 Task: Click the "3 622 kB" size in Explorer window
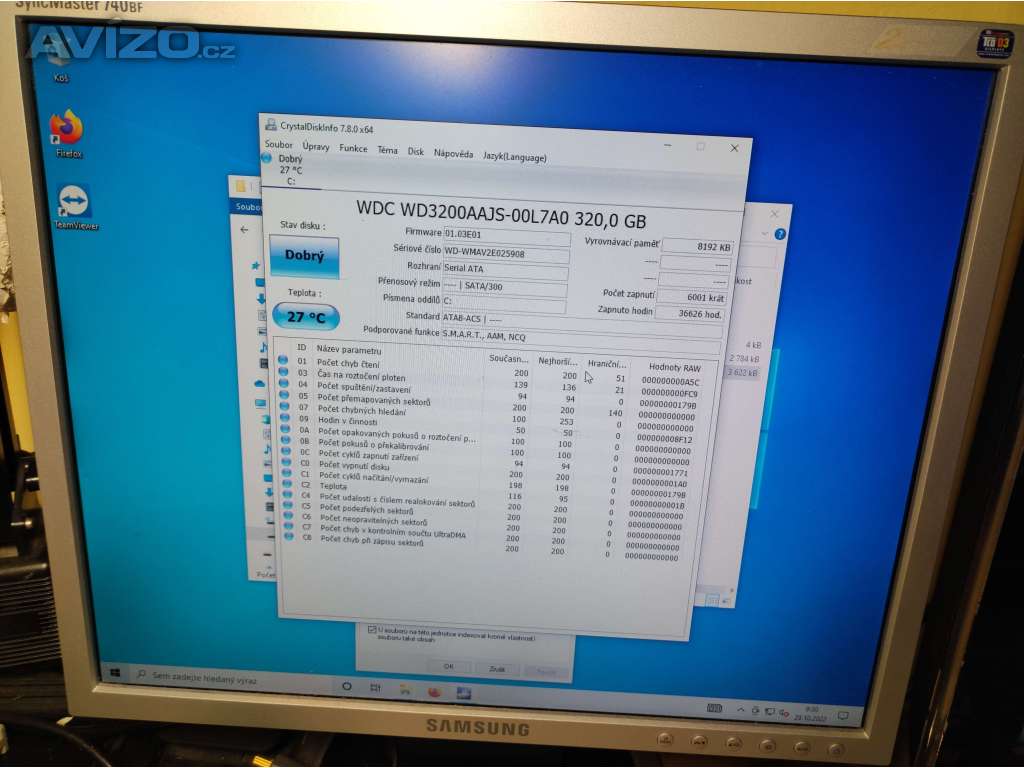click(x=743, y=373)
